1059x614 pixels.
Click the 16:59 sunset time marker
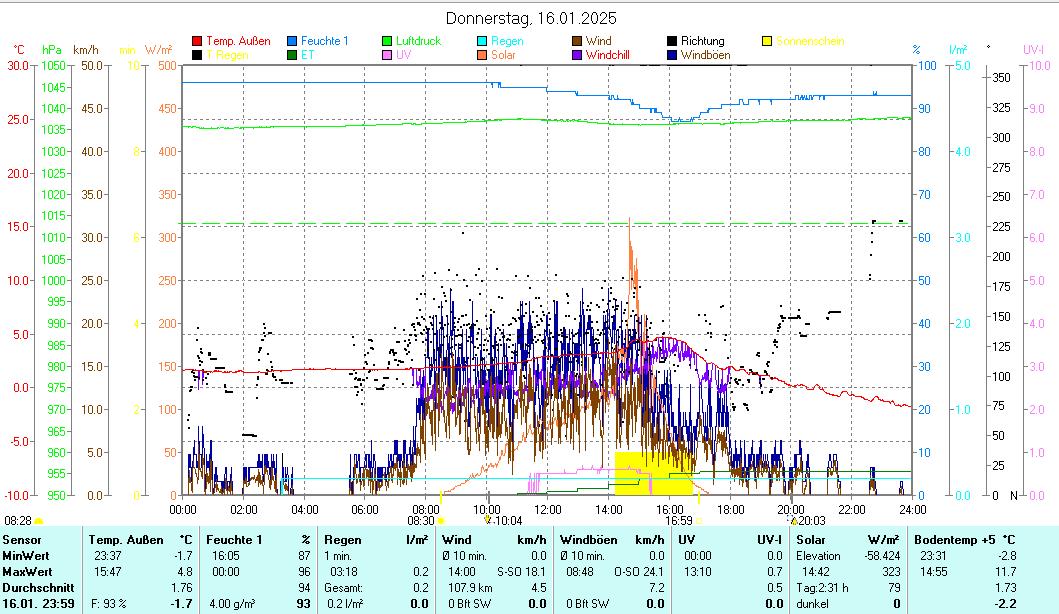[679, 520]
